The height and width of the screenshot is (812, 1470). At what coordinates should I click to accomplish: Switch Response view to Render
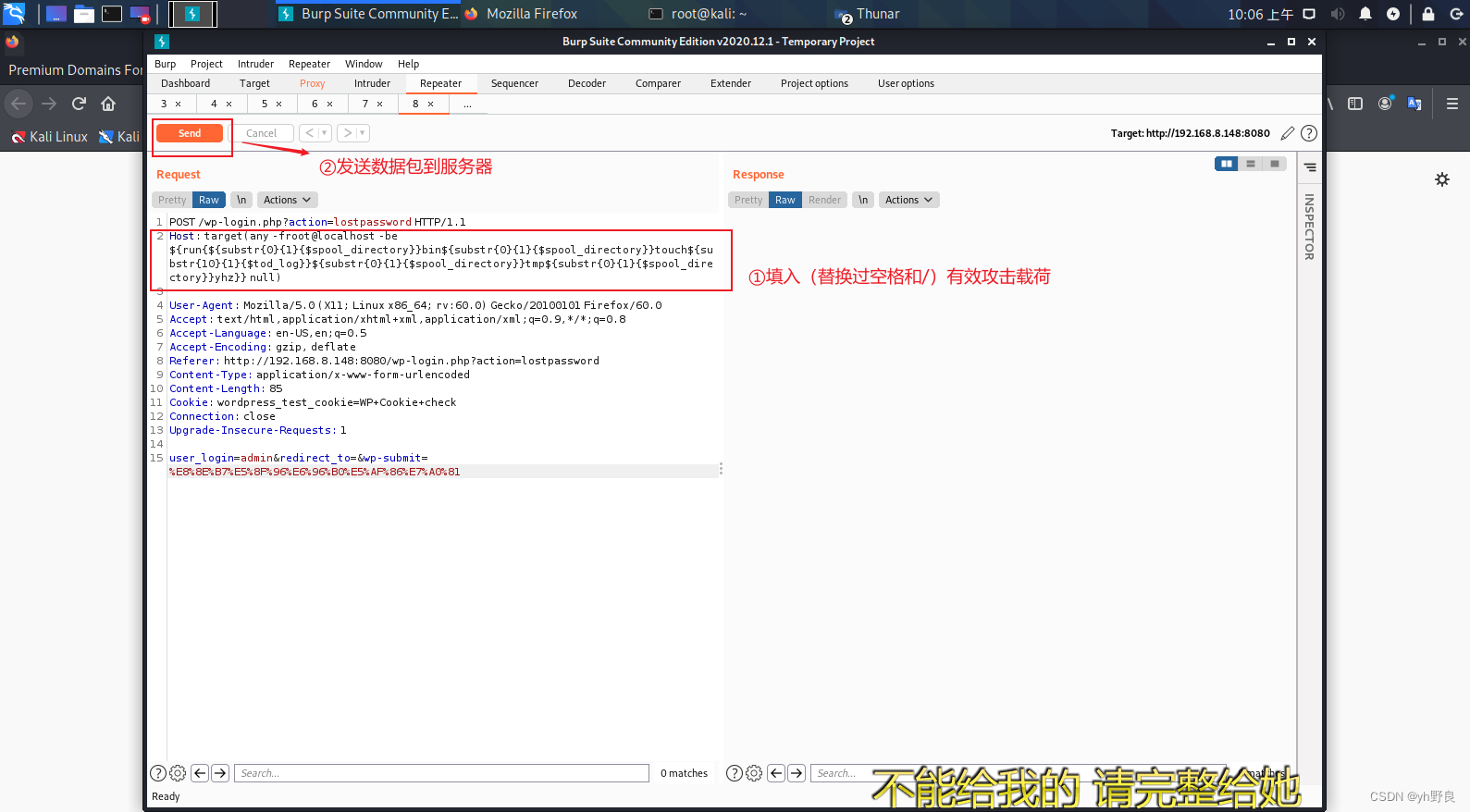pyautogui.click(x=824, y=200)
